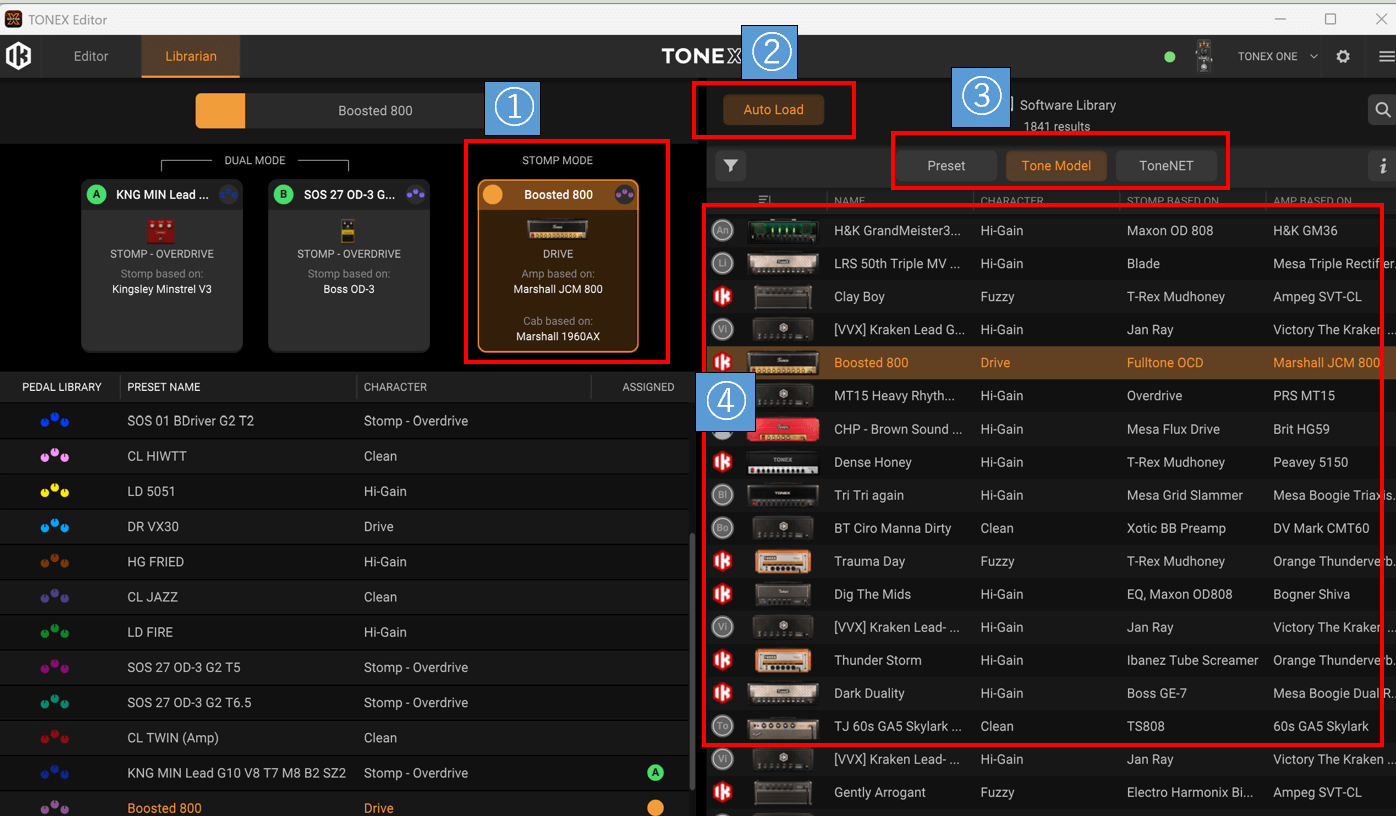
Task: Click the orange dot on Stomp Mode card
Action: [493, 195]
